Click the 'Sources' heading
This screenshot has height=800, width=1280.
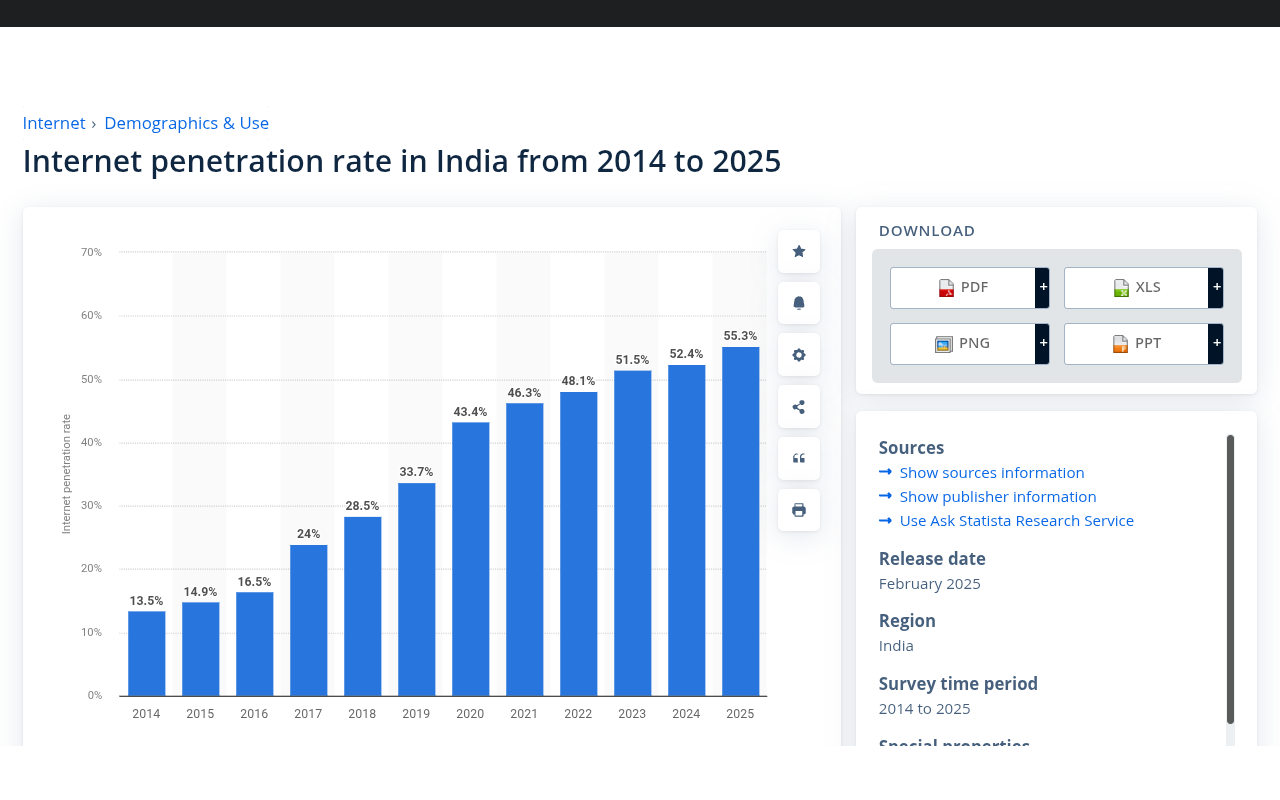(911, 448)
